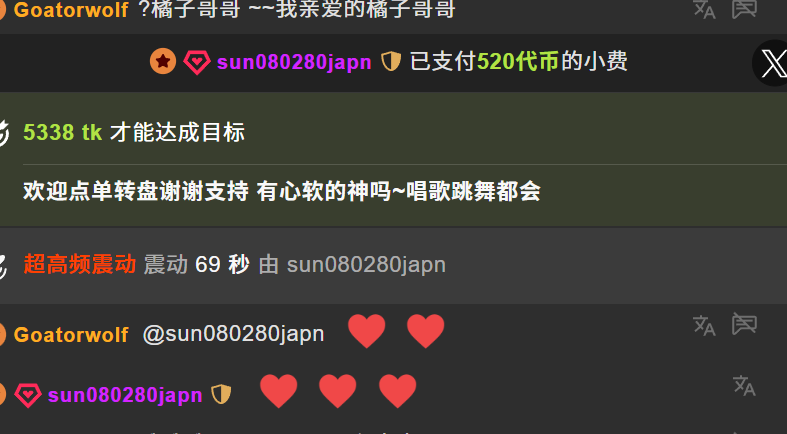Click the pink diamond badge beside the bottom sun080280japn
The image size is (787, 434).
coord(28,395)
